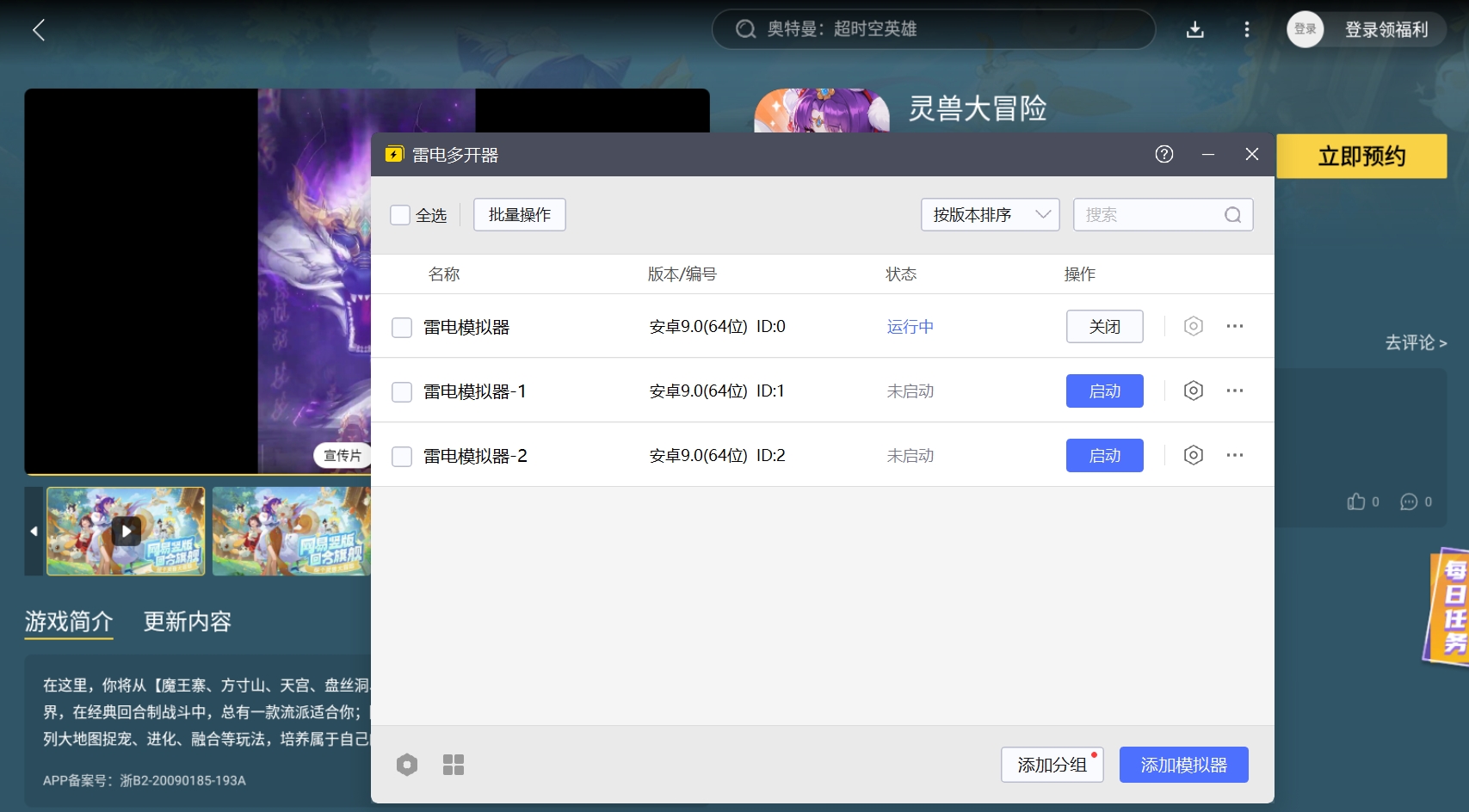Click the yellow 立即预约 button
The height and width of the screenshot is (812, 1469).
[x=1361, y=156]
